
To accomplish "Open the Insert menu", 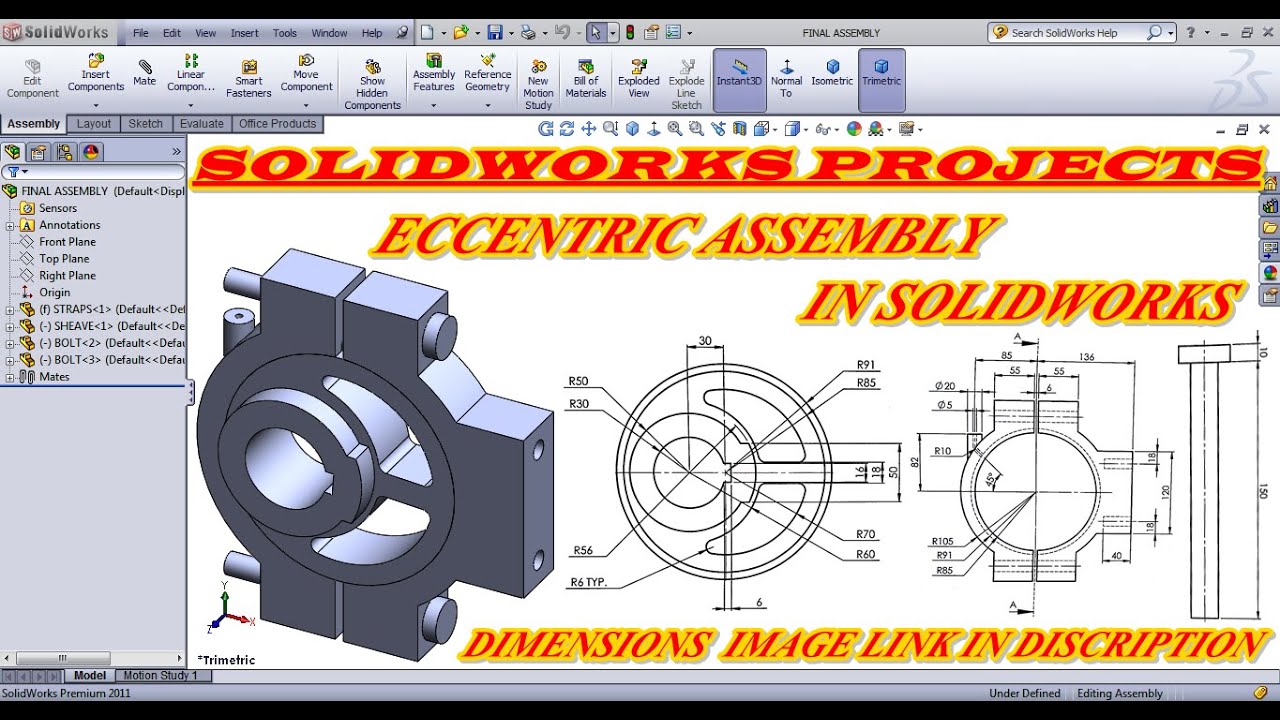I will coord(244,33).
